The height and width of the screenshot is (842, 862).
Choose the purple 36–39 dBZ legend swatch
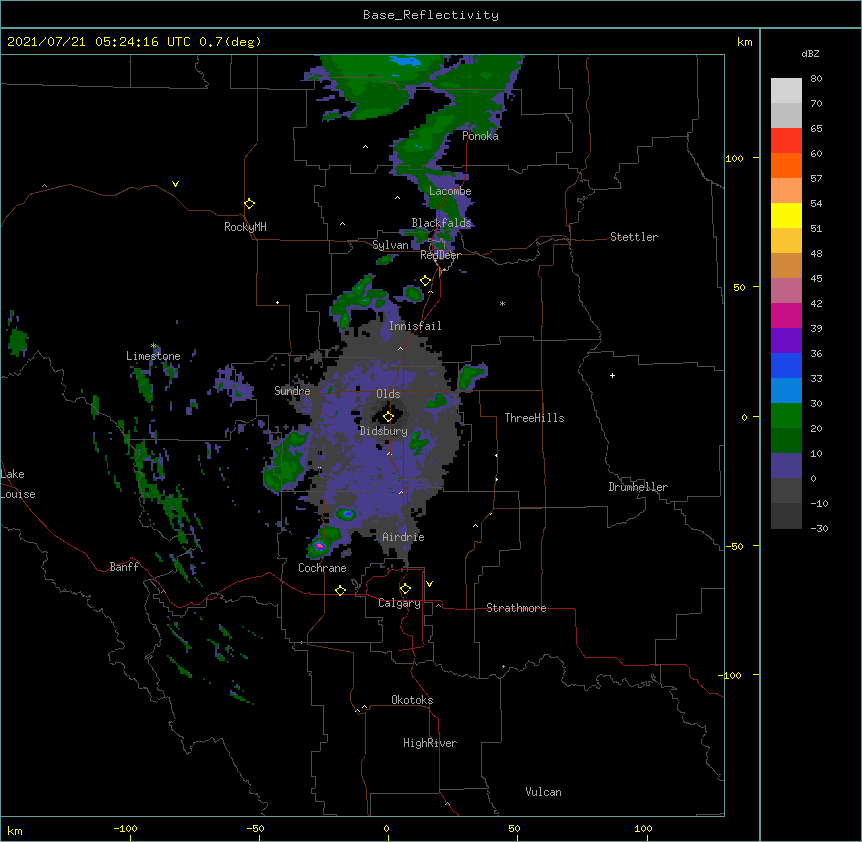pyautogui.click(x=786, y=341)
